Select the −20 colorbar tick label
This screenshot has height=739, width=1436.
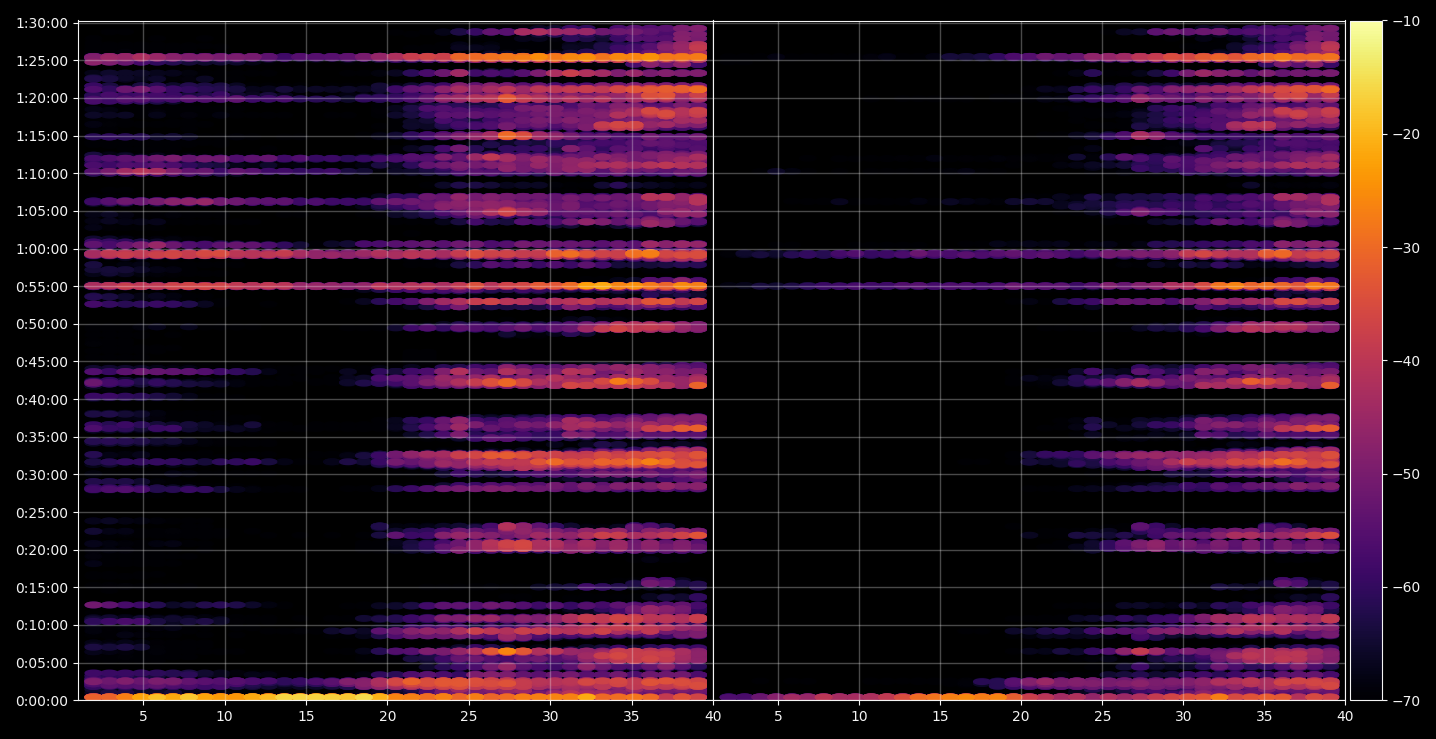click(x=1404, y=135)
